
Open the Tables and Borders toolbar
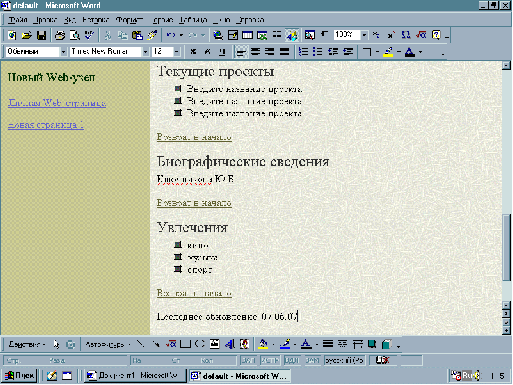click(233, 35)
